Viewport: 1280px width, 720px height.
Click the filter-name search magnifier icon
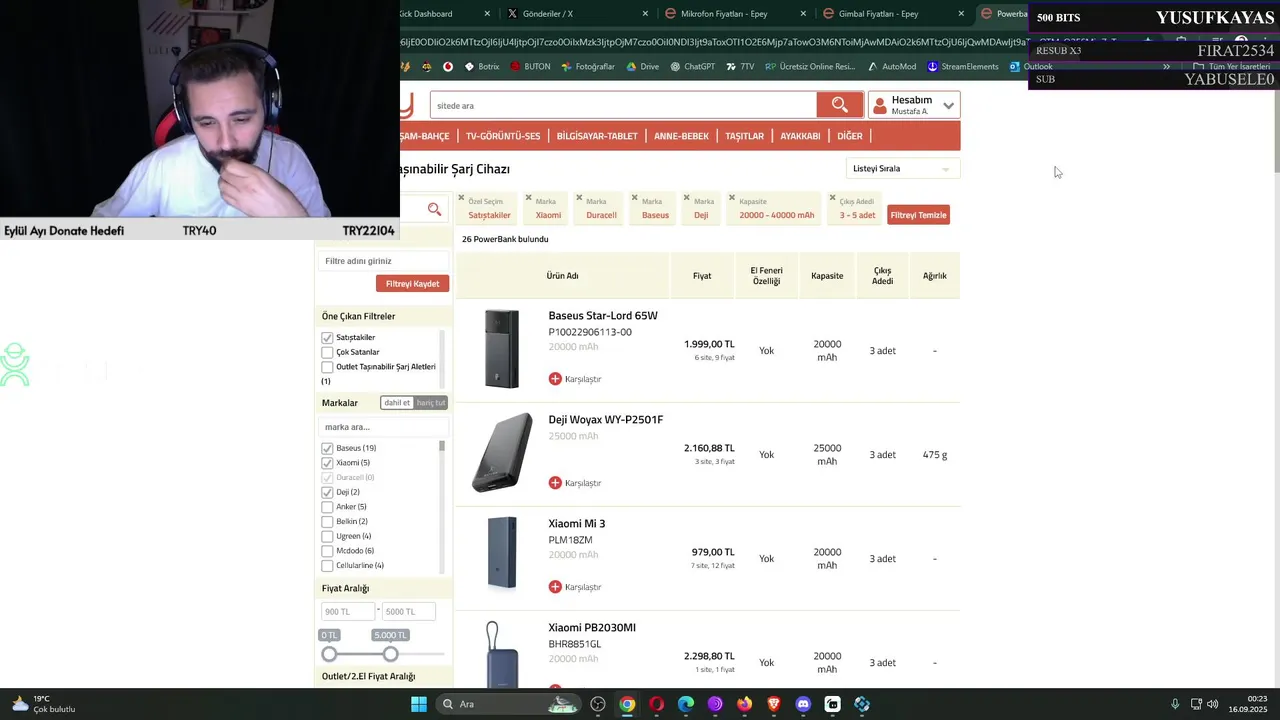434,209
